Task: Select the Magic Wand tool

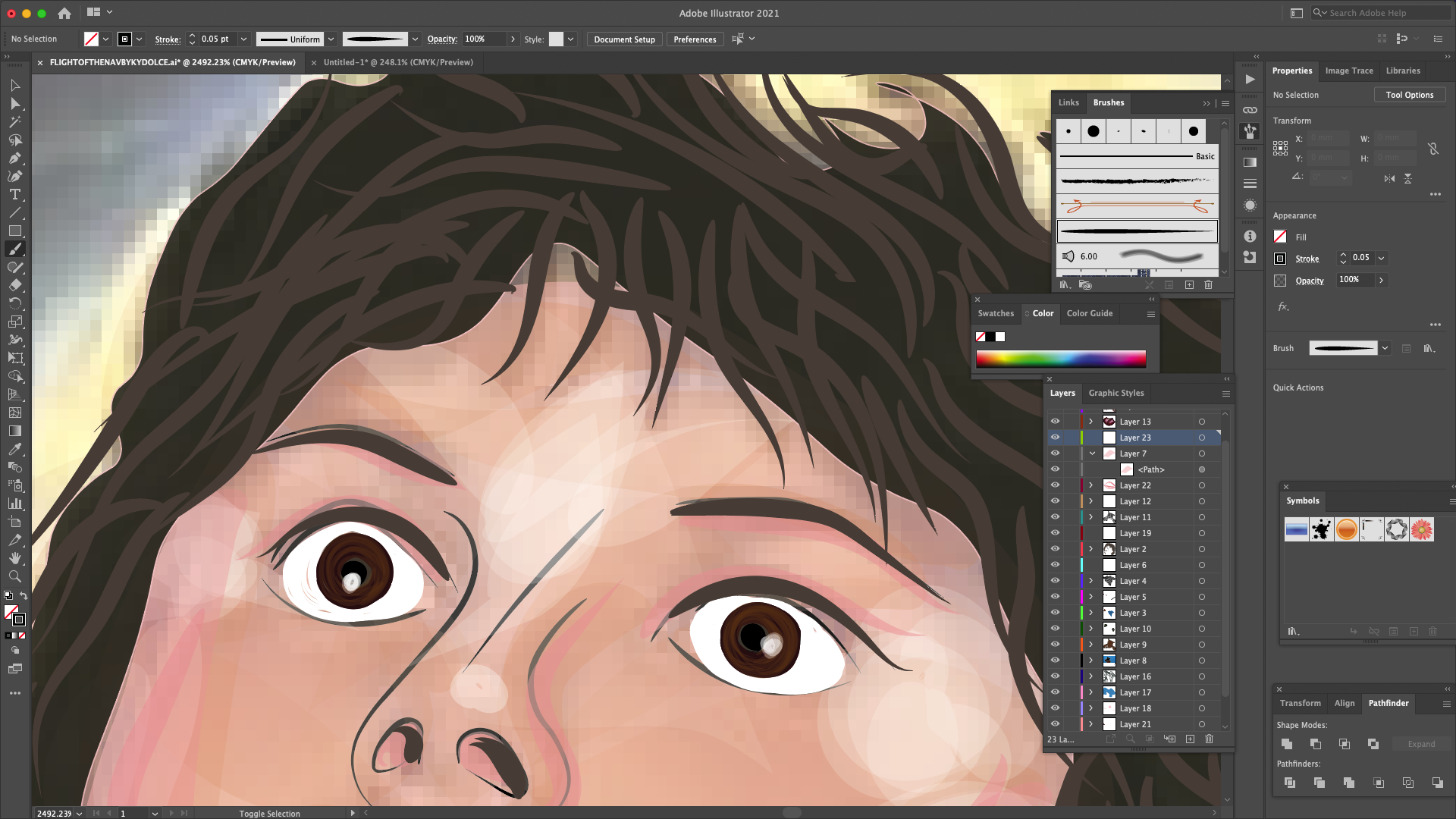Action: pos(14,122)
